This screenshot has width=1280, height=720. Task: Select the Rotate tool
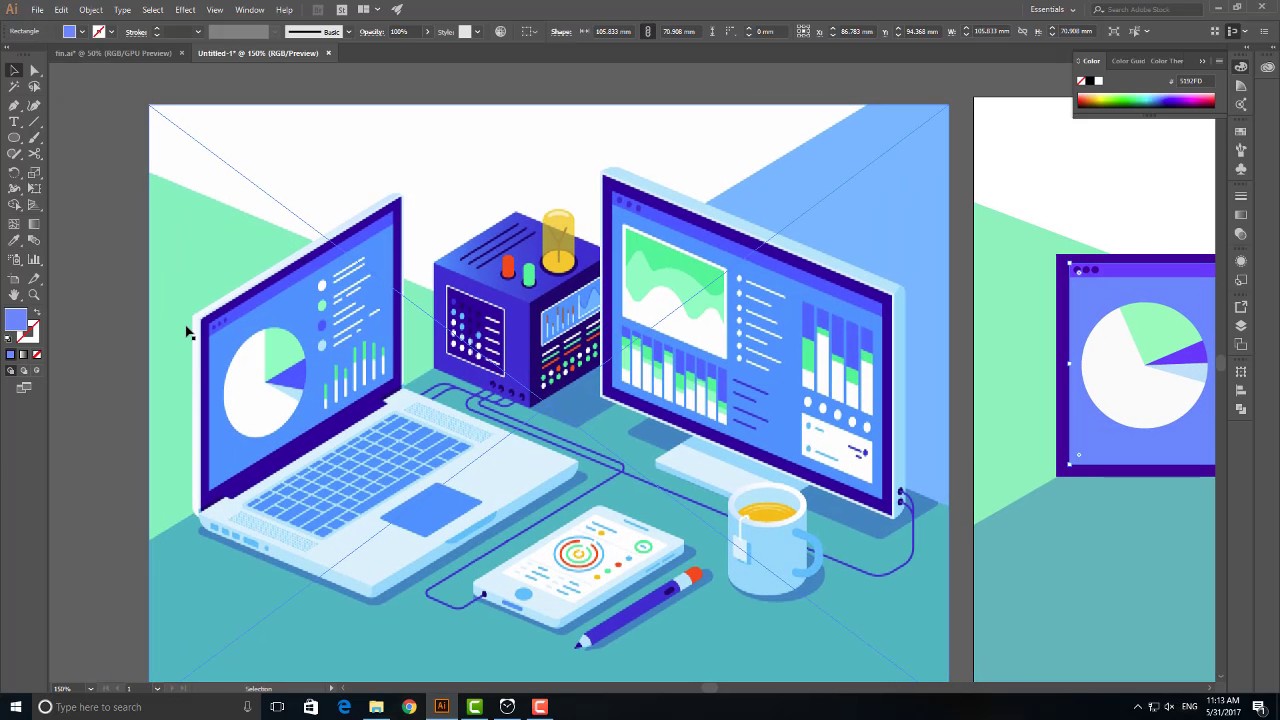14,172
